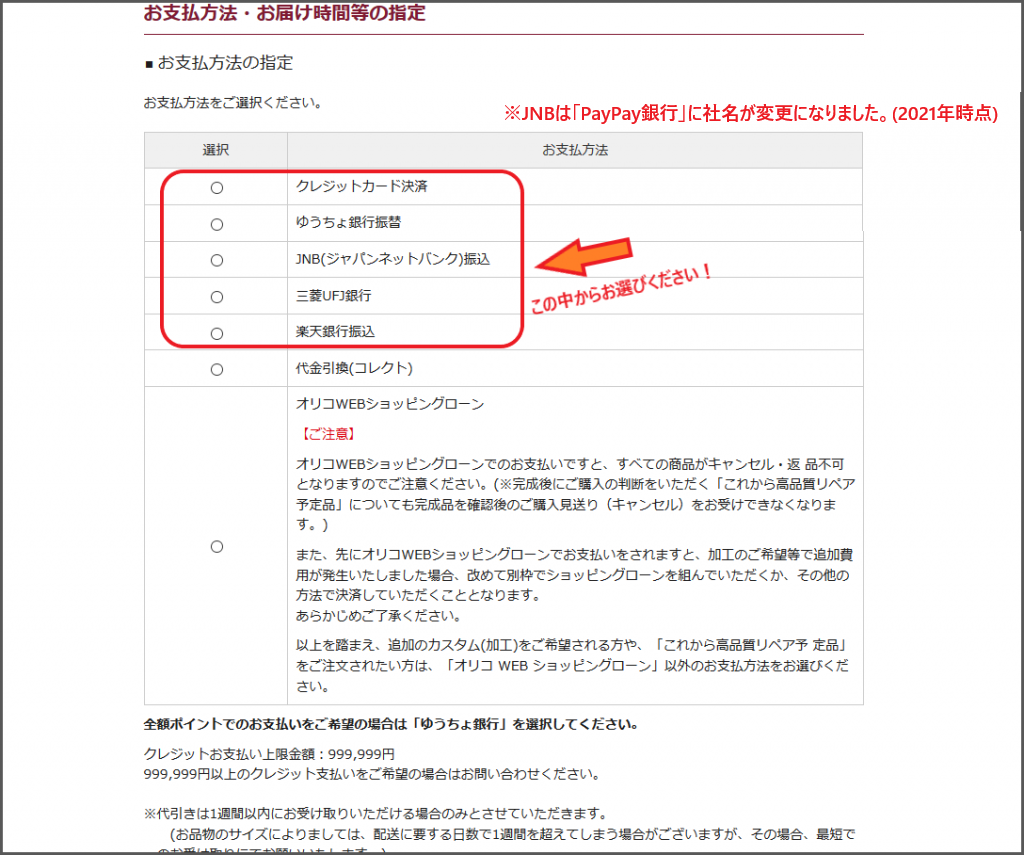Image resolution: width=1024 pixels, height=855 pixels.
Task: Click the 999,999円以上のクレジット支払い inquiry line
Action: pyautogui.click(x=372, y=775)
